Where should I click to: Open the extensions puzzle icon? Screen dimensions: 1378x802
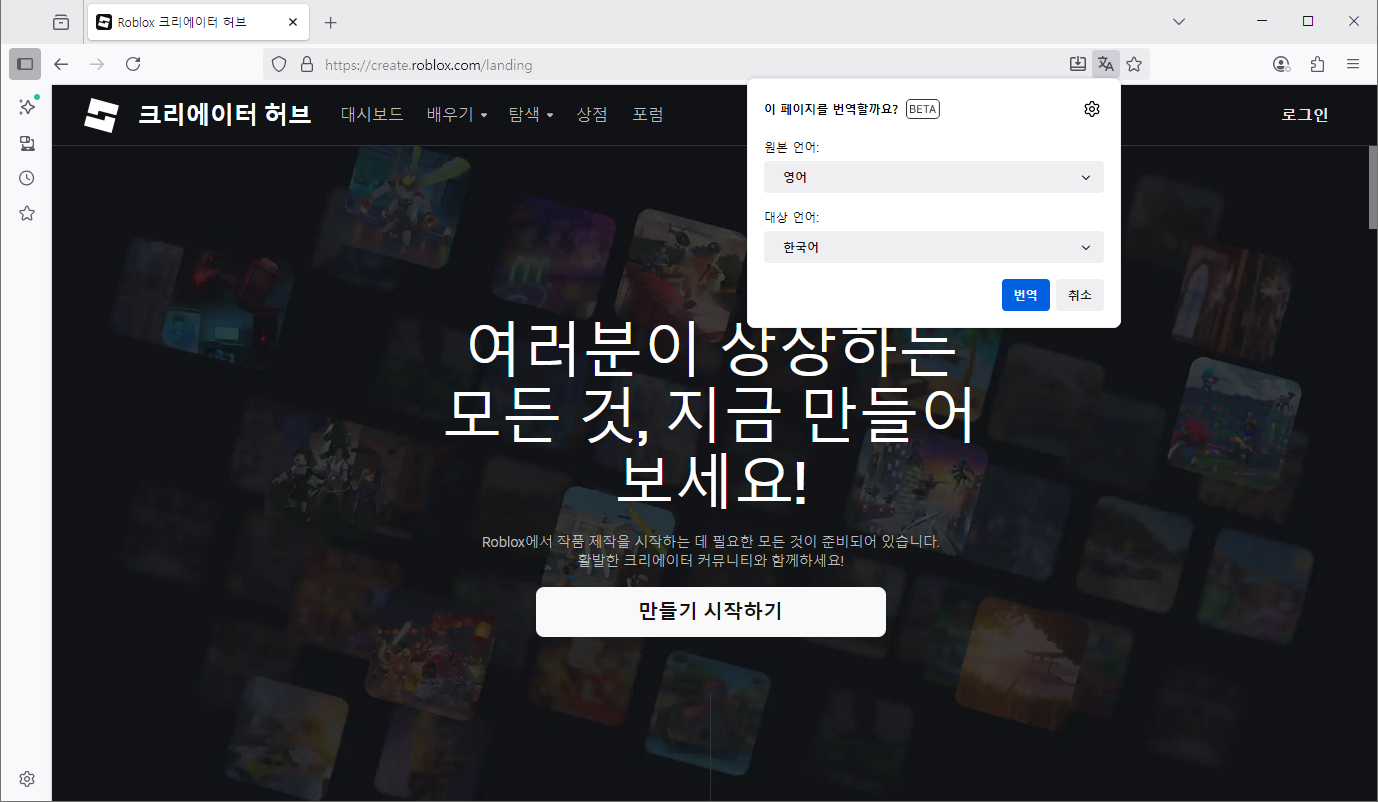(x=1317, y=64)
